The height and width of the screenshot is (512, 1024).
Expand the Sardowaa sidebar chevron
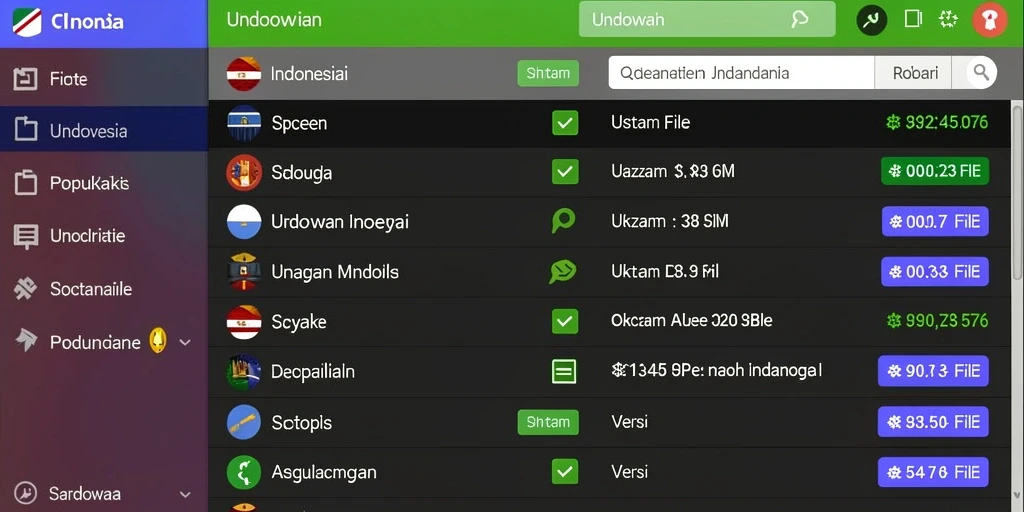coord(185,495)
